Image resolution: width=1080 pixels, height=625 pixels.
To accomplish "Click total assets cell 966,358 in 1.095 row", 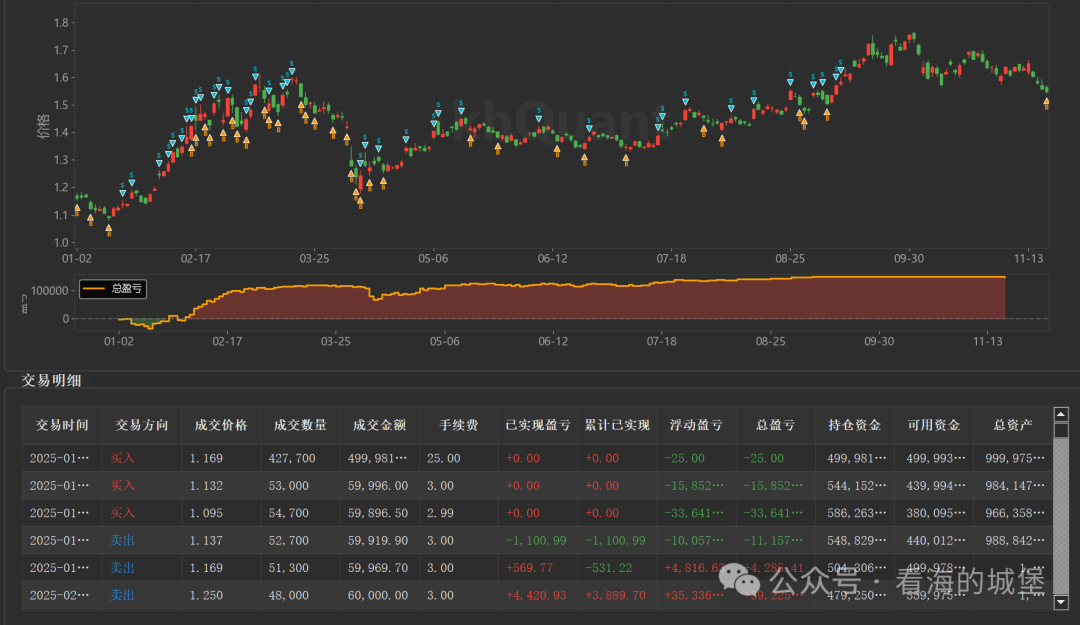I will [x=1012, y=513].
